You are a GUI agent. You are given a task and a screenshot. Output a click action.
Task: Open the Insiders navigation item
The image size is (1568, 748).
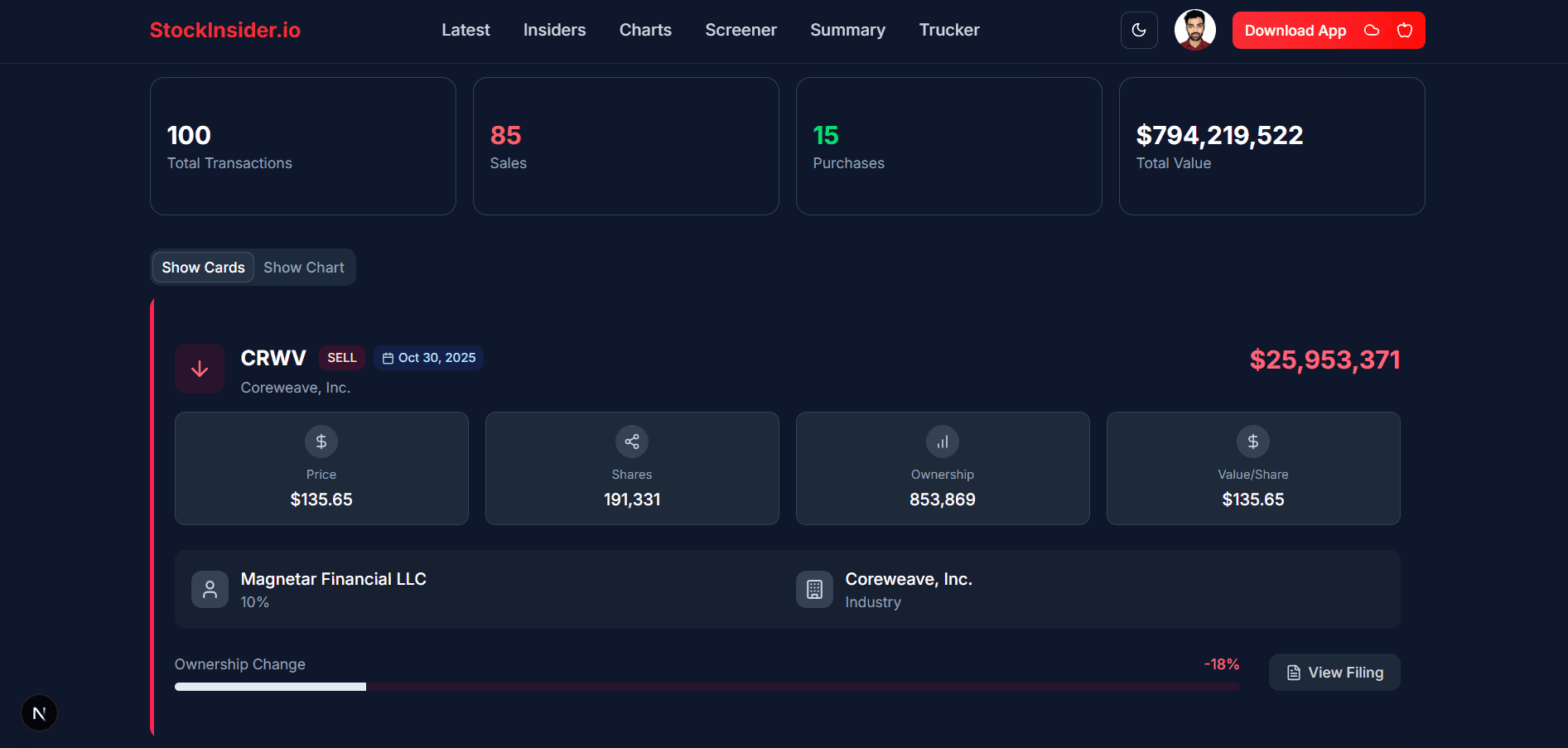tap(554, 30)
